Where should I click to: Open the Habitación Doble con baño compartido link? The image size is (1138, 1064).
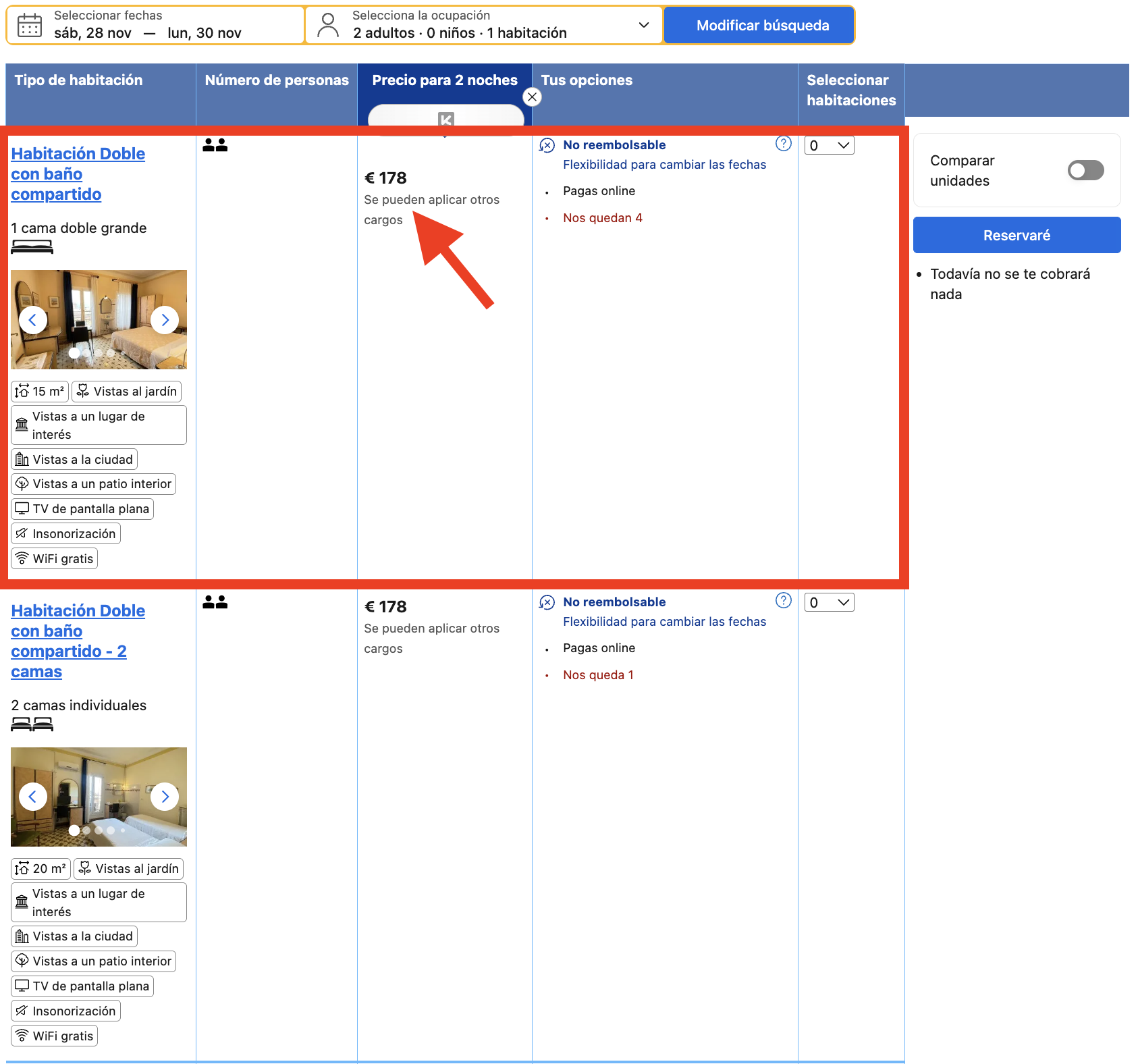[78, 174]
